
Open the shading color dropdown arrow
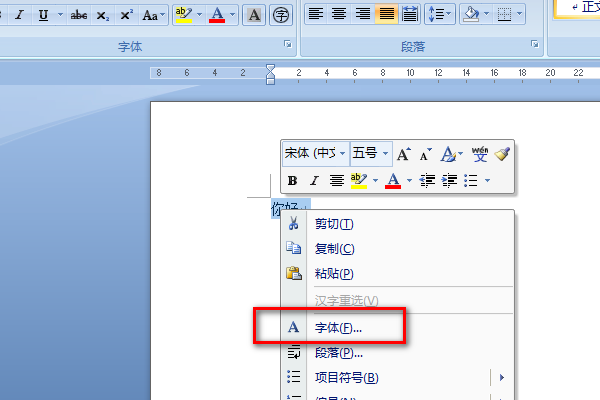[x=487, y=14]
